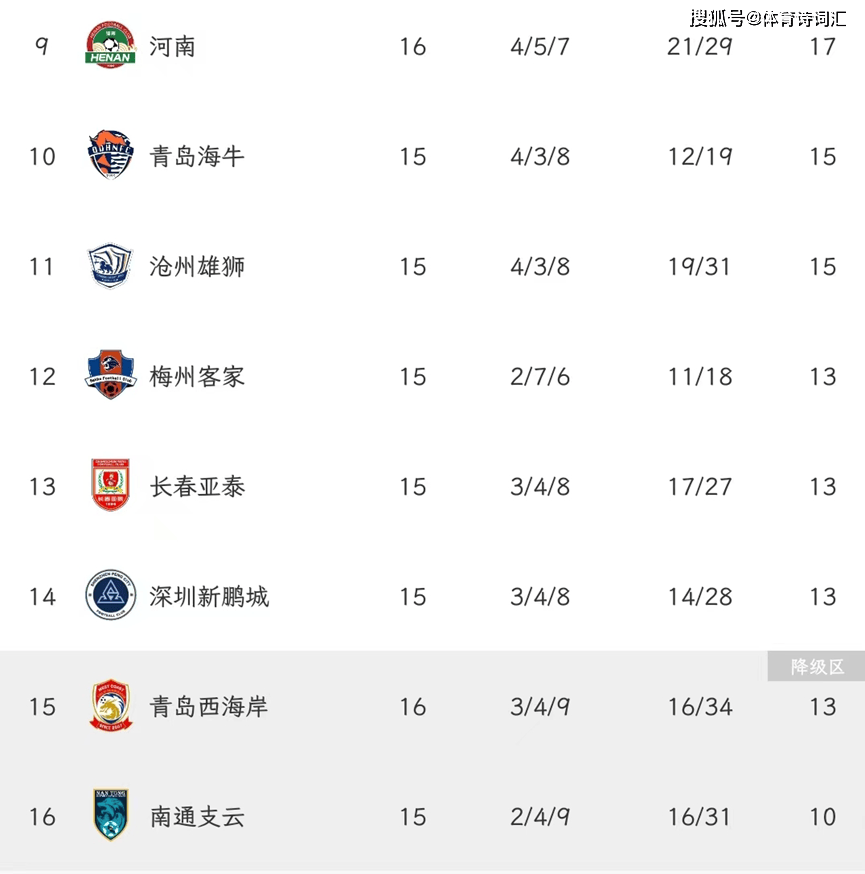Viewport: 865px width, 874px height.
Task: Select the rank 16 number cell
Action: point(42,817)
